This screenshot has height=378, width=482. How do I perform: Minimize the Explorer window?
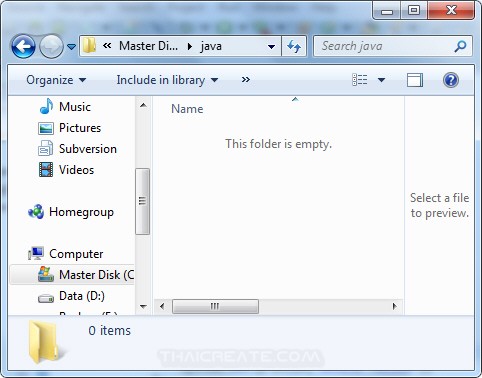pyautogui.click(x=387, y=12)
